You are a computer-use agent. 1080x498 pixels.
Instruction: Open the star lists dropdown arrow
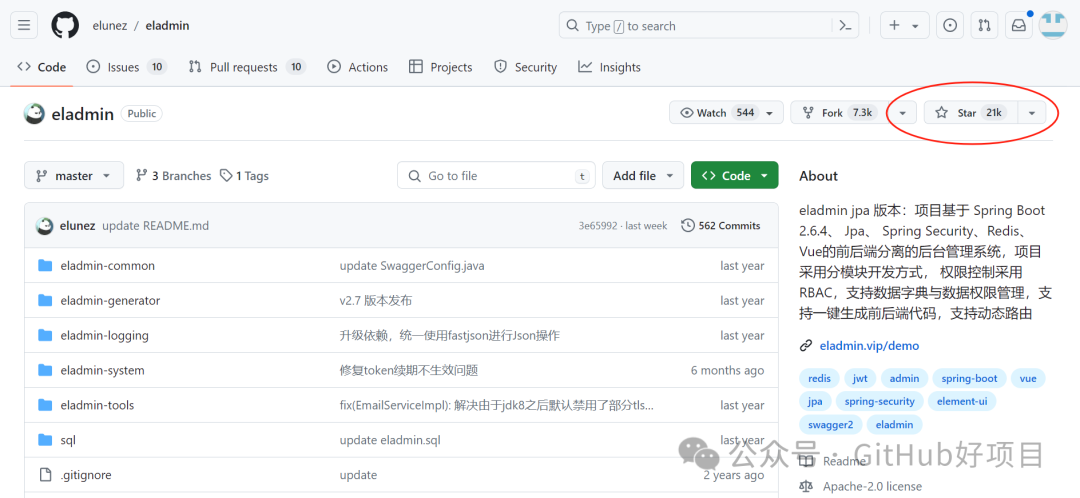pos(1032,113)
